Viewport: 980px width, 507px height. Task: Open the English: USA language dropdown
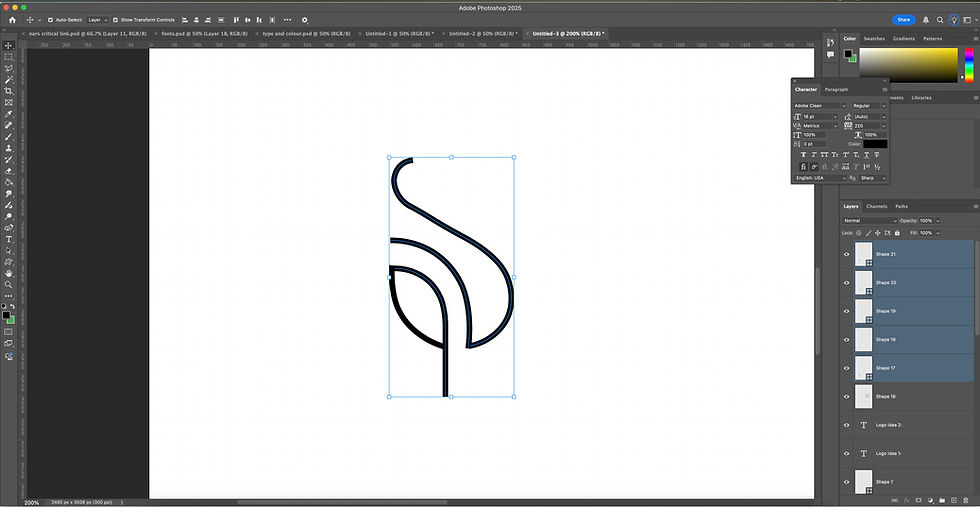tap(820, 178)
